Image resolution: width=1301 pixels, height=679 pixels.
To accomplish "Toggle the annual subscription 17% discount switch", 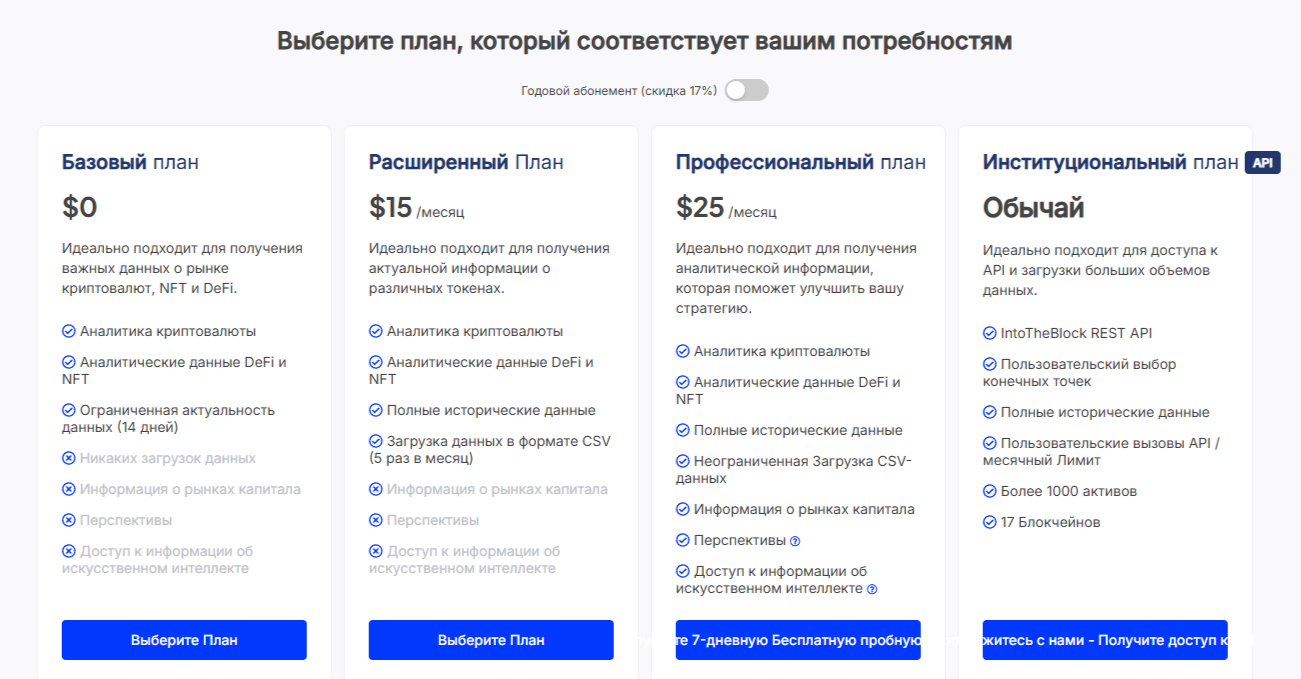I will click(x=747, y=91).
